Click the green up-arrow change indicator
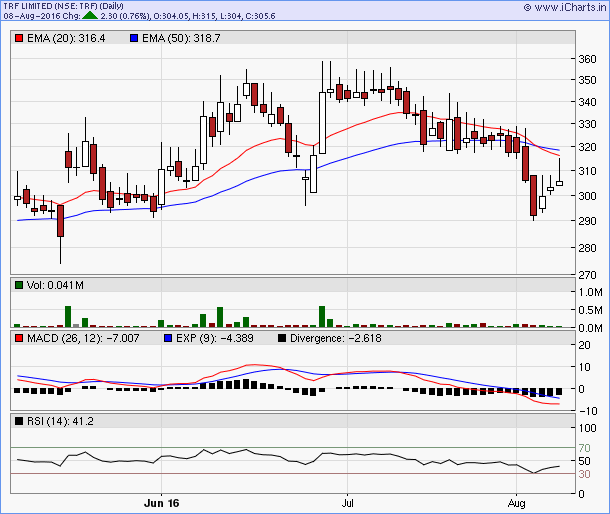The height and width of the screenshot is (514, 610). pyautogui.click(x=90, y=15)
